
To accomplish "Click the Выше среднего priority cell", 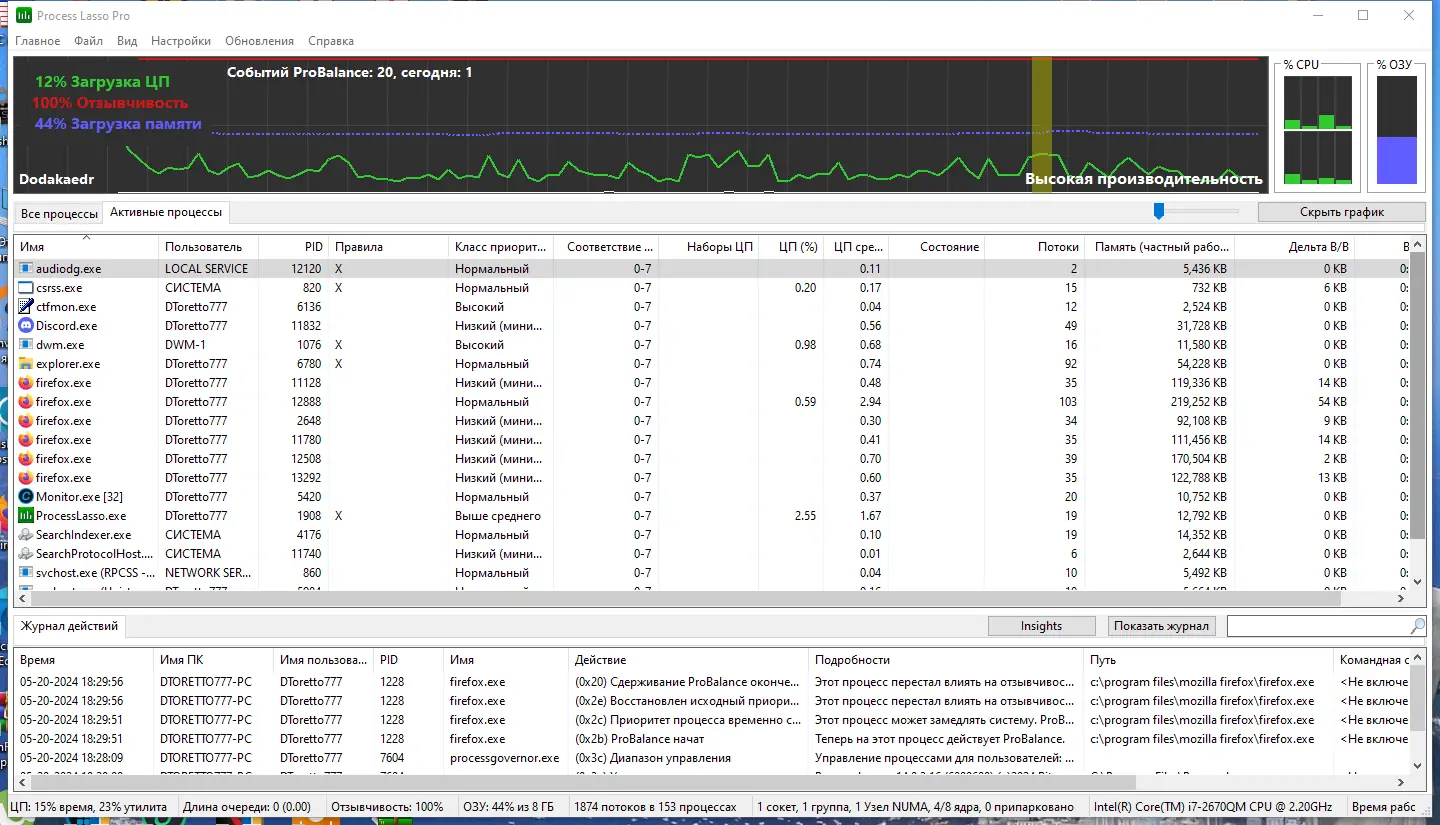I will 498,516.
